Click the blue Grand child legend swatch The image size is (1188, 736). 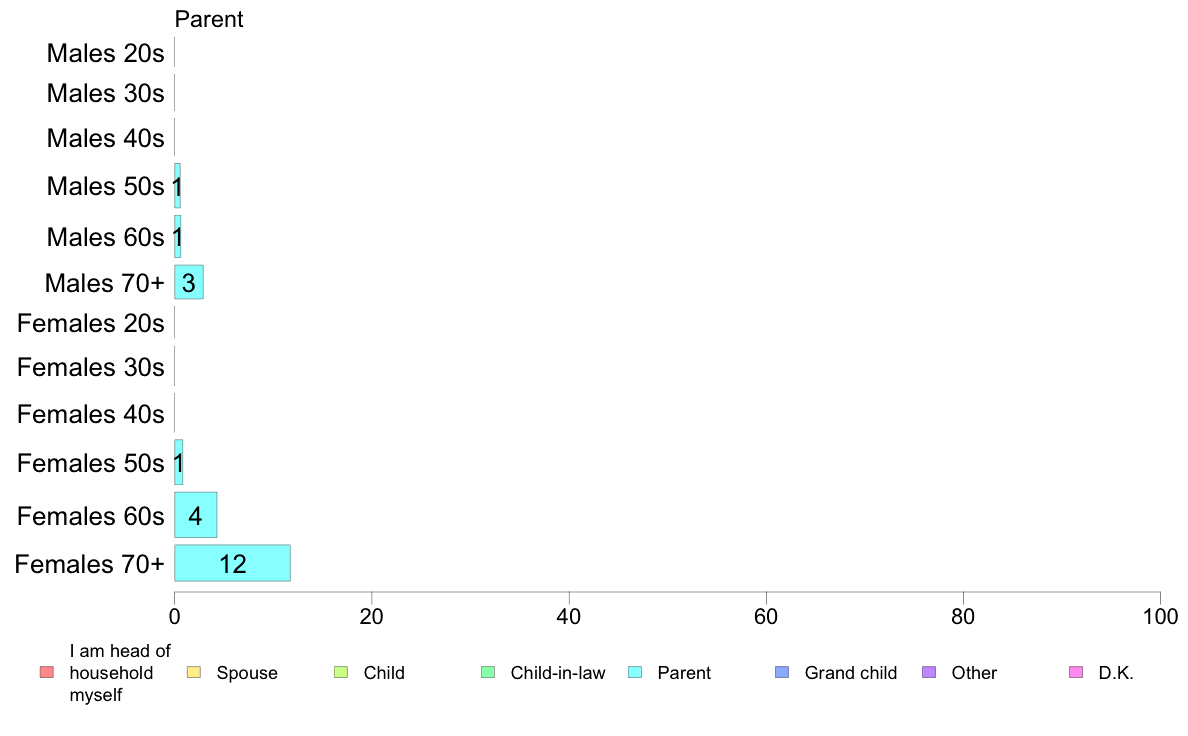pos(782,672)
